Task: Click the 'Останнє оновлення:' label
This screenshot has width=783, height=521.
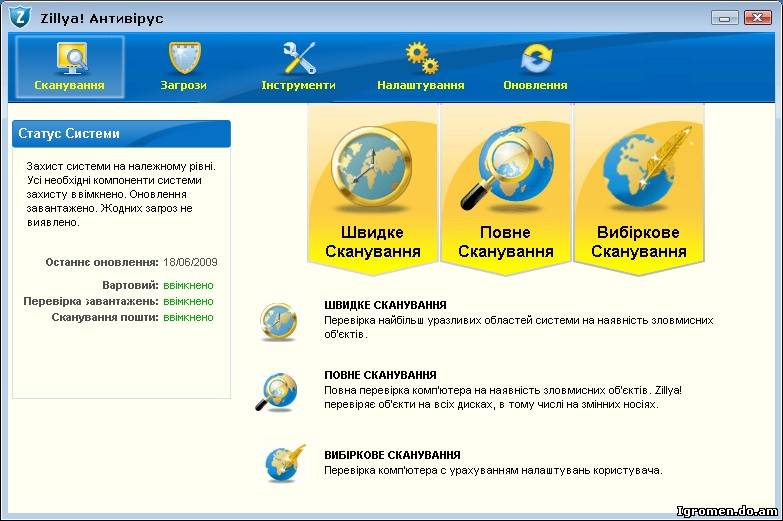Action: [x=102, y=262]
